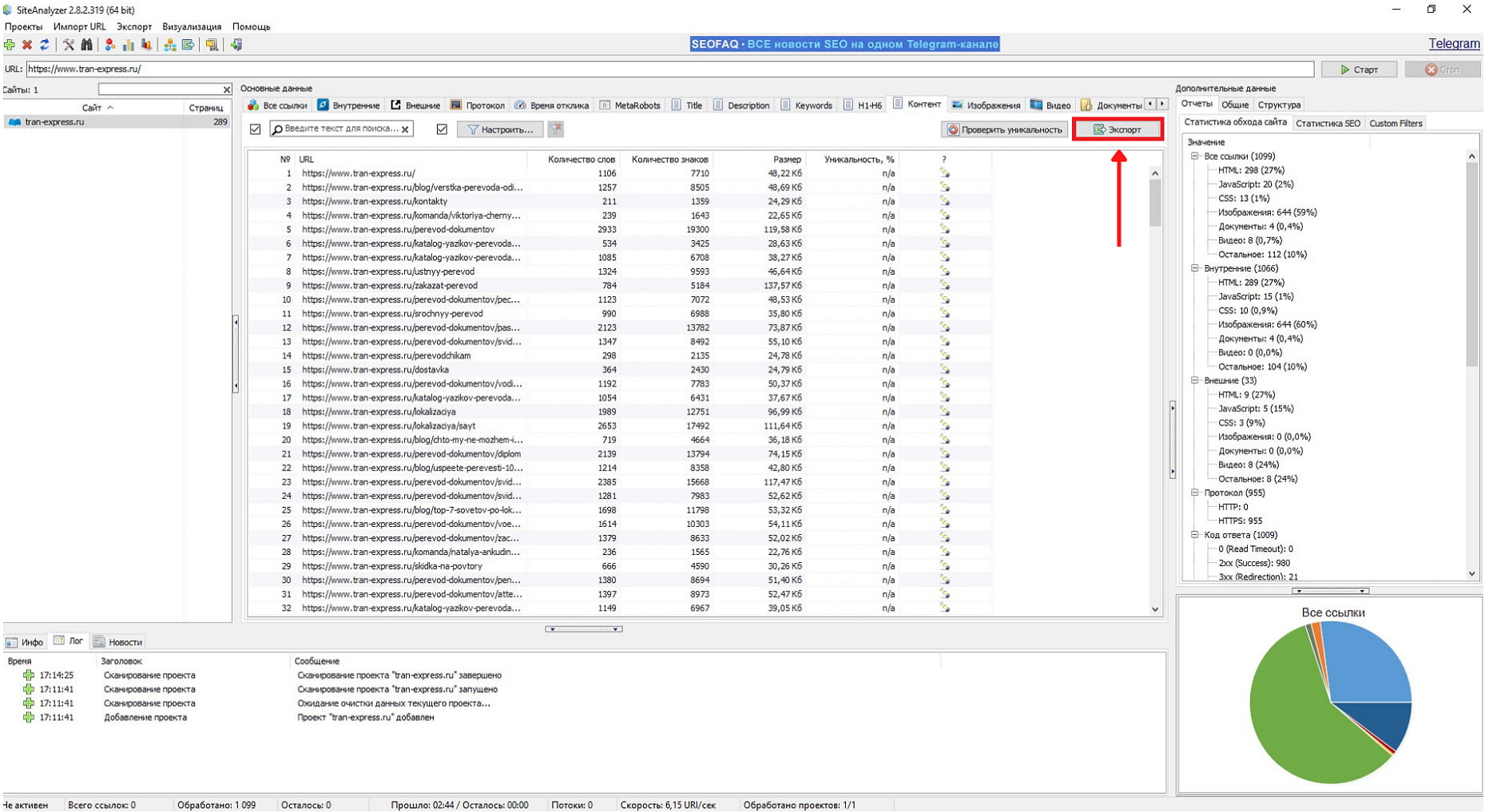The width and height of the screenshot is (1485, 812).
Task: Click the SEOFAQ Telegram banner
Action: (x=845, y=44)
